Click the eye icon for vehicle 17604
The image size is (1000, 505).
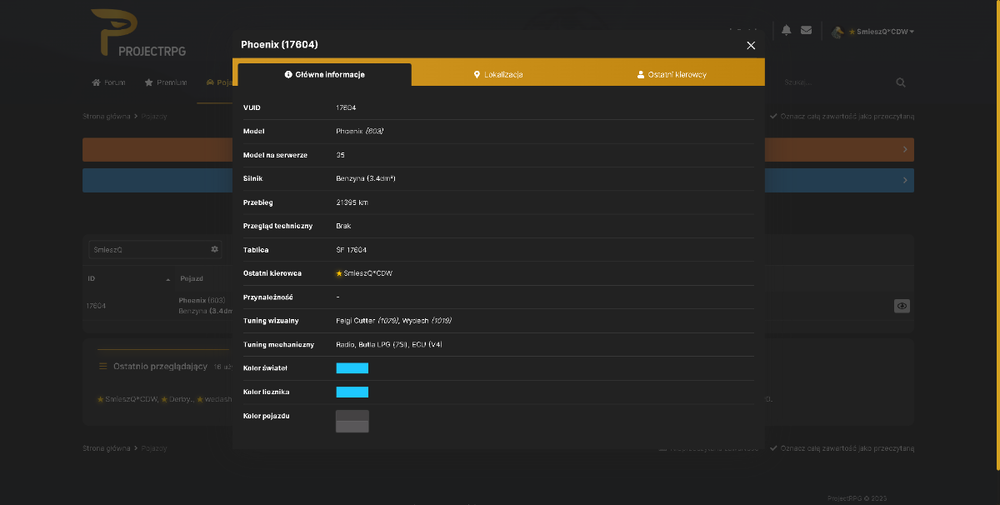pyautogui.click(x=902, y=306)
